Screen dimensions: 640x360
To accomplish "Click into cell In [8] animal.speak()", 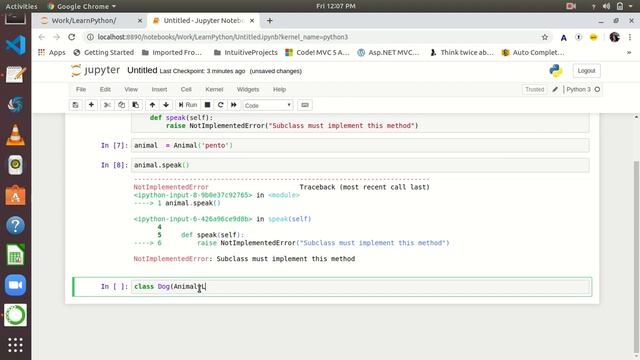I will coord(360,165).
